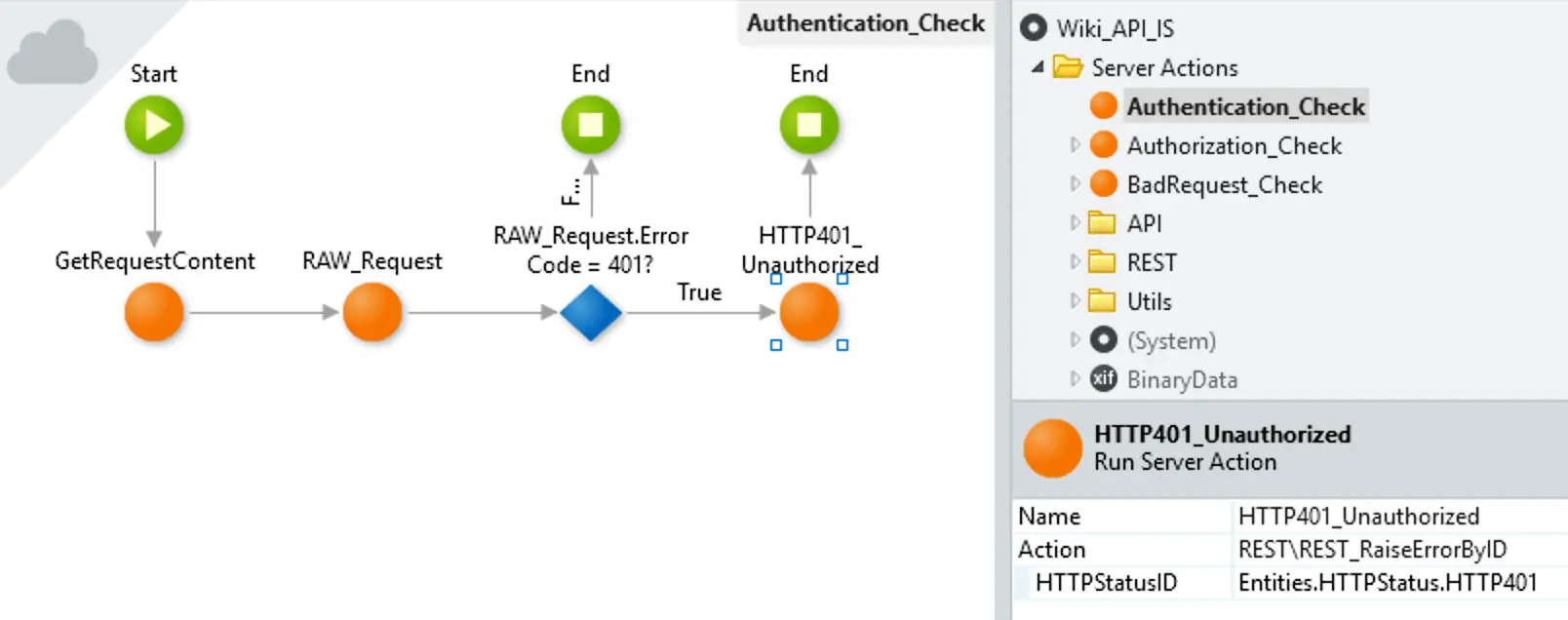Click the (System) module icon
The image size is (1568, 620).
pos(1104,340)
